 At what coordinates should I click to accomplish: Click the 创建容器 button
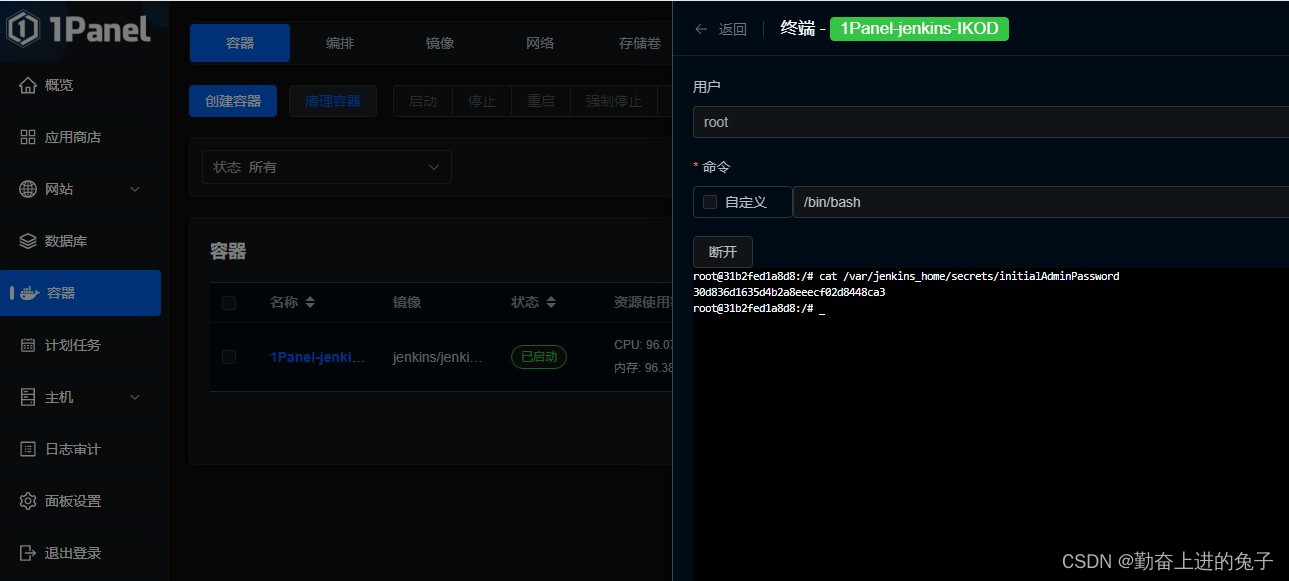(233, 101)
